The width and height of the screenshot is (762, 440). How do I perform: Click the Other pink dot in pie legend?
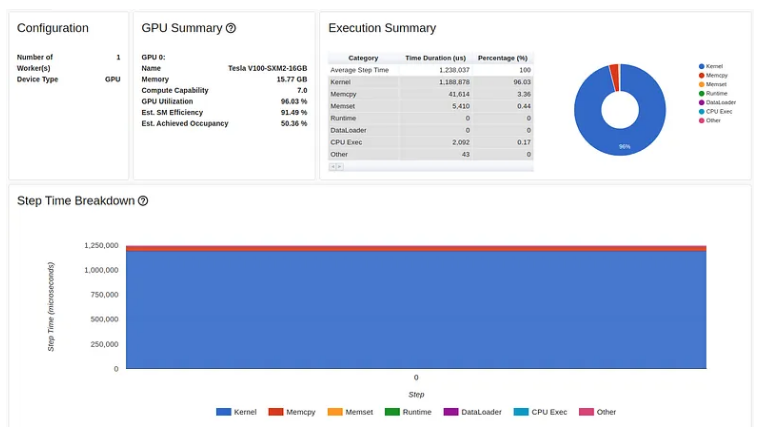tap(701, 121)
